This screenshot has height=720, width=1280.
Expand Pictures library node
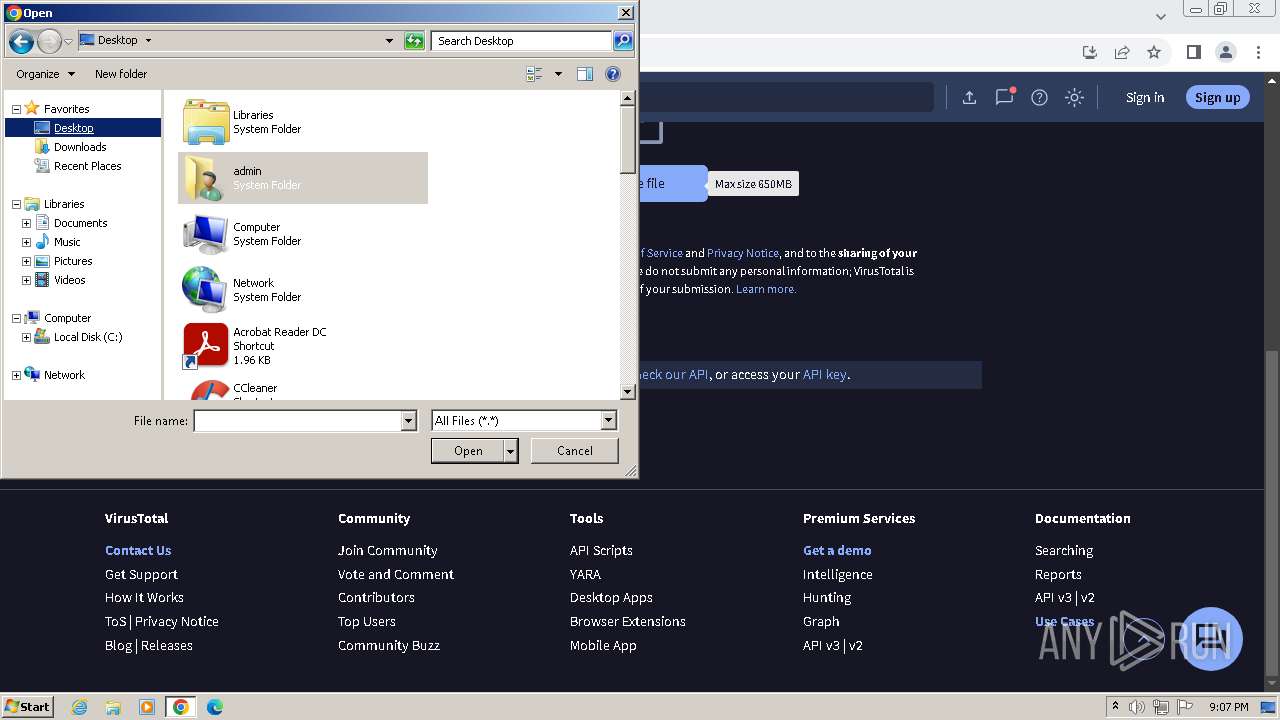(27, 261)
